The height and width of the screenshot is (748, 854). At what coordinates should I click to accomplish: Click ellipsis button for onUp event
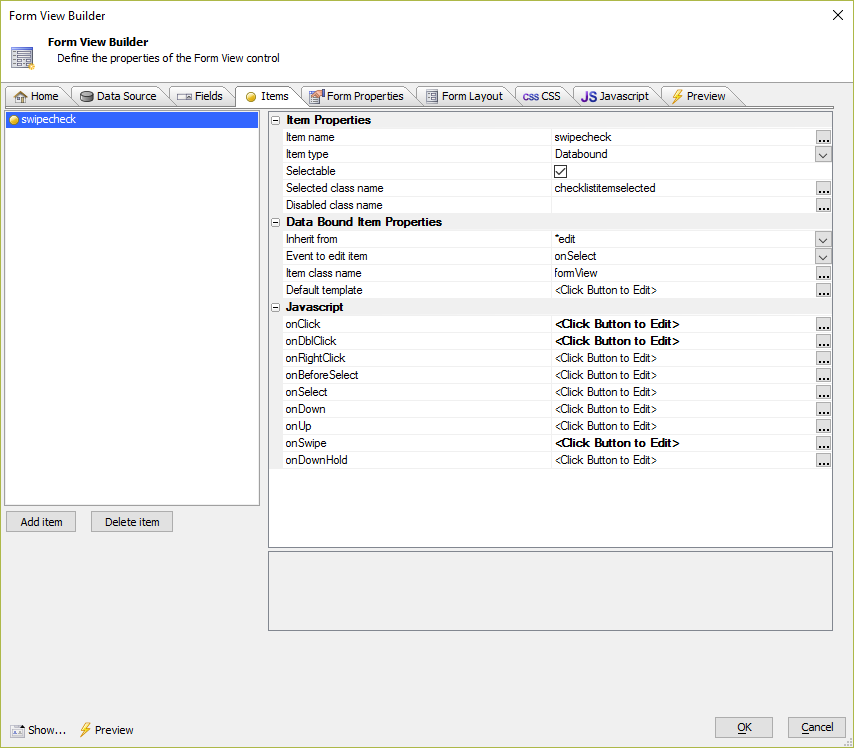[x=823, y=426]
